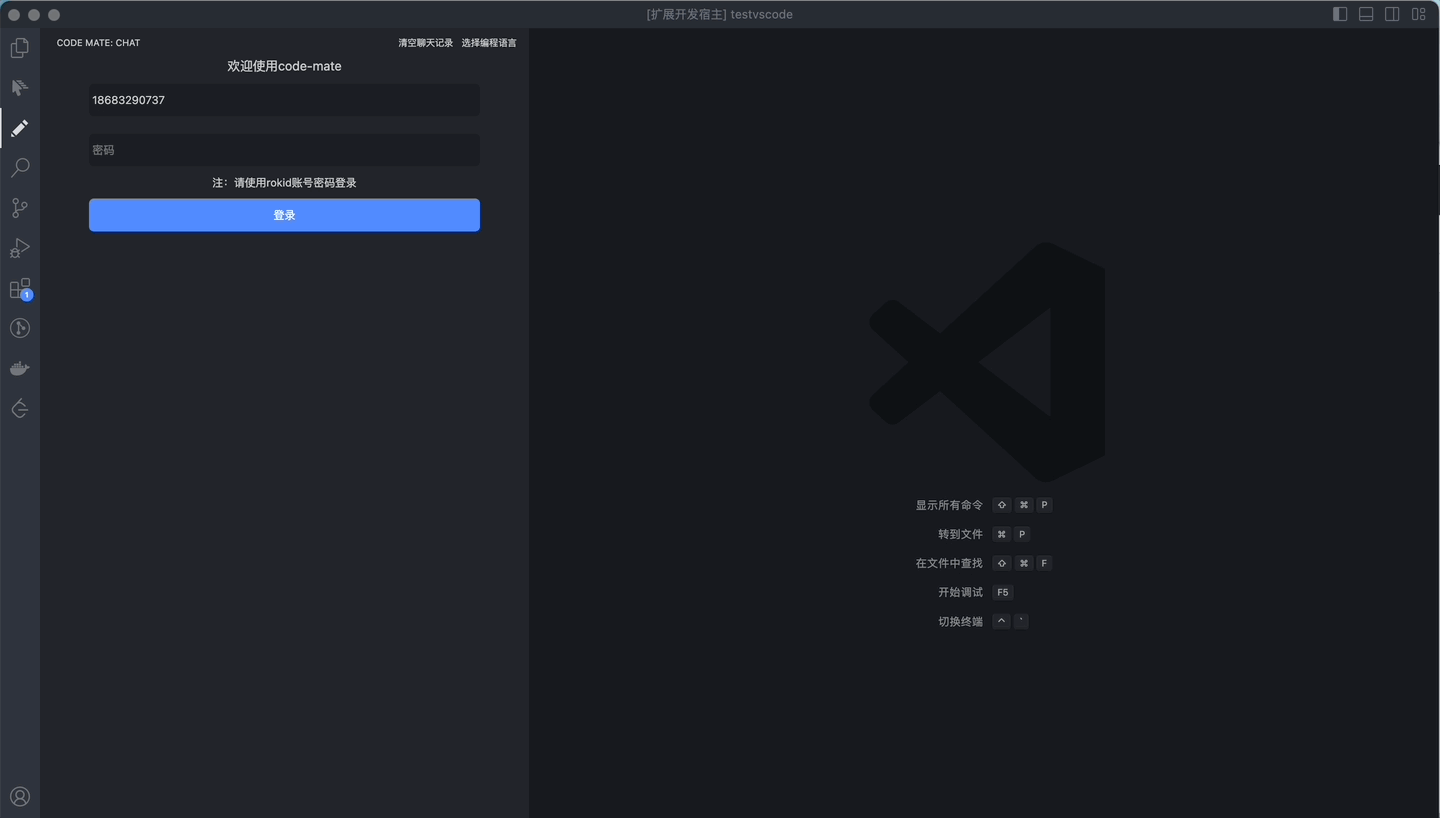Toggle the secondary side bar layout icon

(1392, 14)
